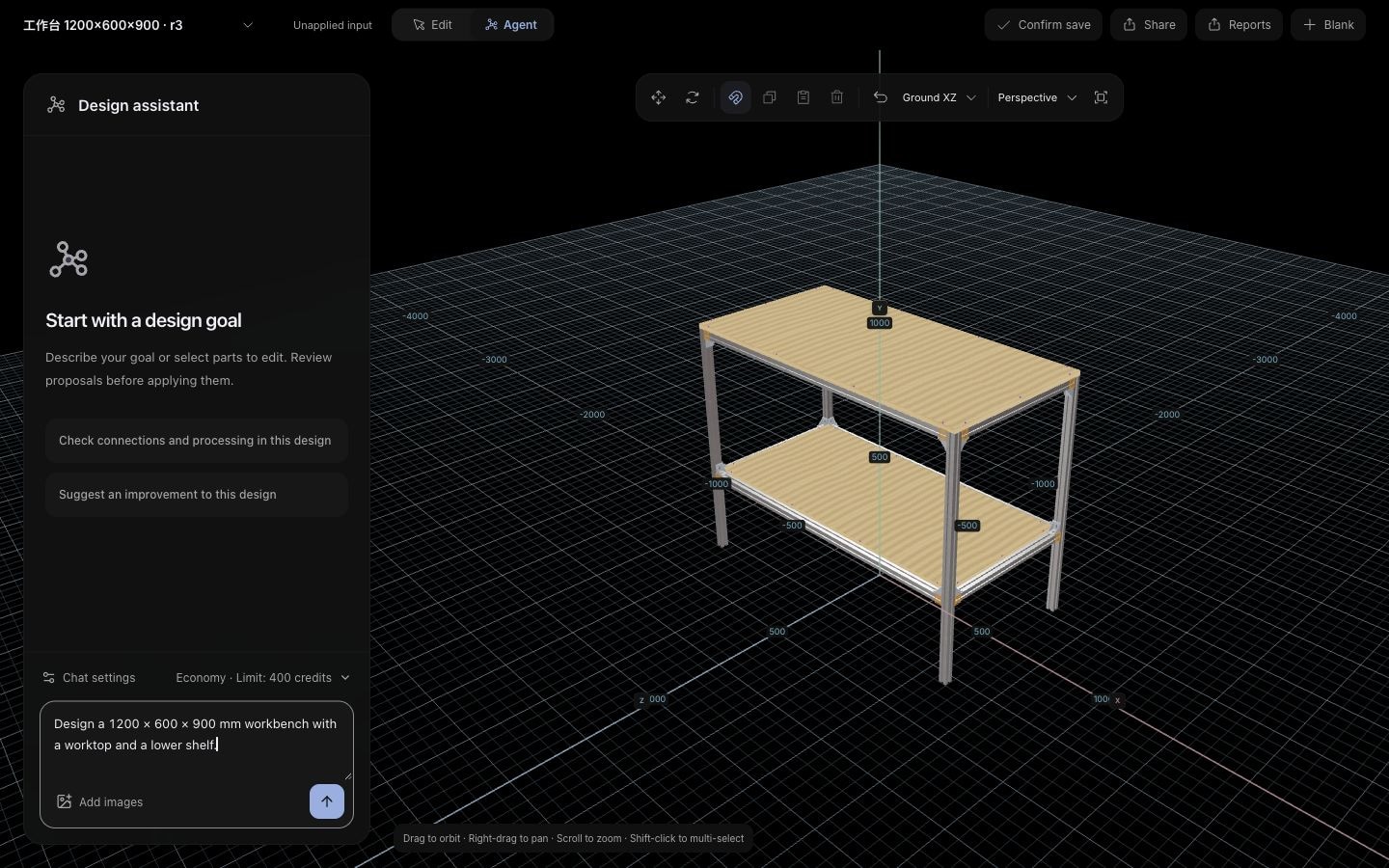
Task: Click the fit-to-view frame icon
Action: click(1101, 97)
